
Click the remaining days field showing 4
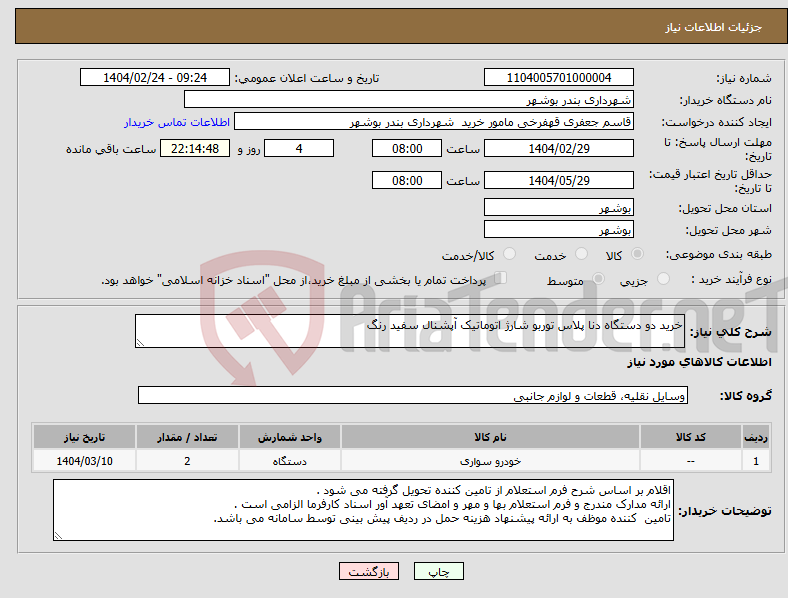[299, 148]
